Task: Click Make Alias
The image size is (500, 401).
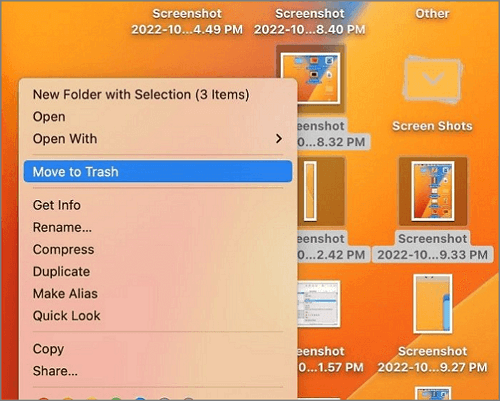Action: [x=158, y=293]
